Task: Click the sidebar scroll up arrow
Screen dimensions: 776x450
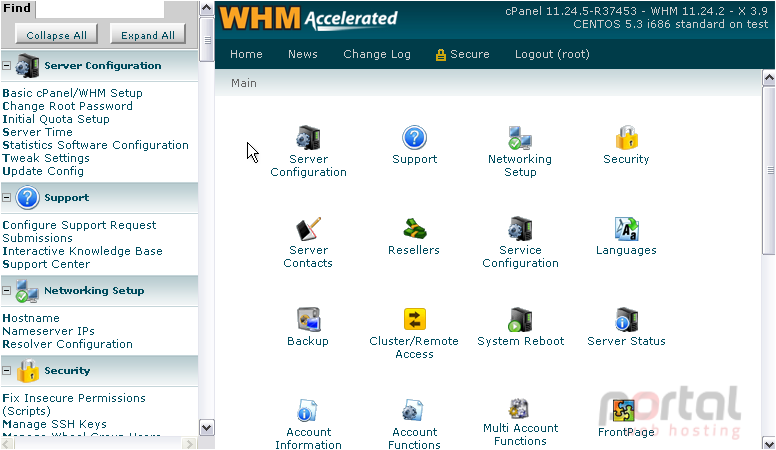Action: pyautogui.click(x=206, y=8)
